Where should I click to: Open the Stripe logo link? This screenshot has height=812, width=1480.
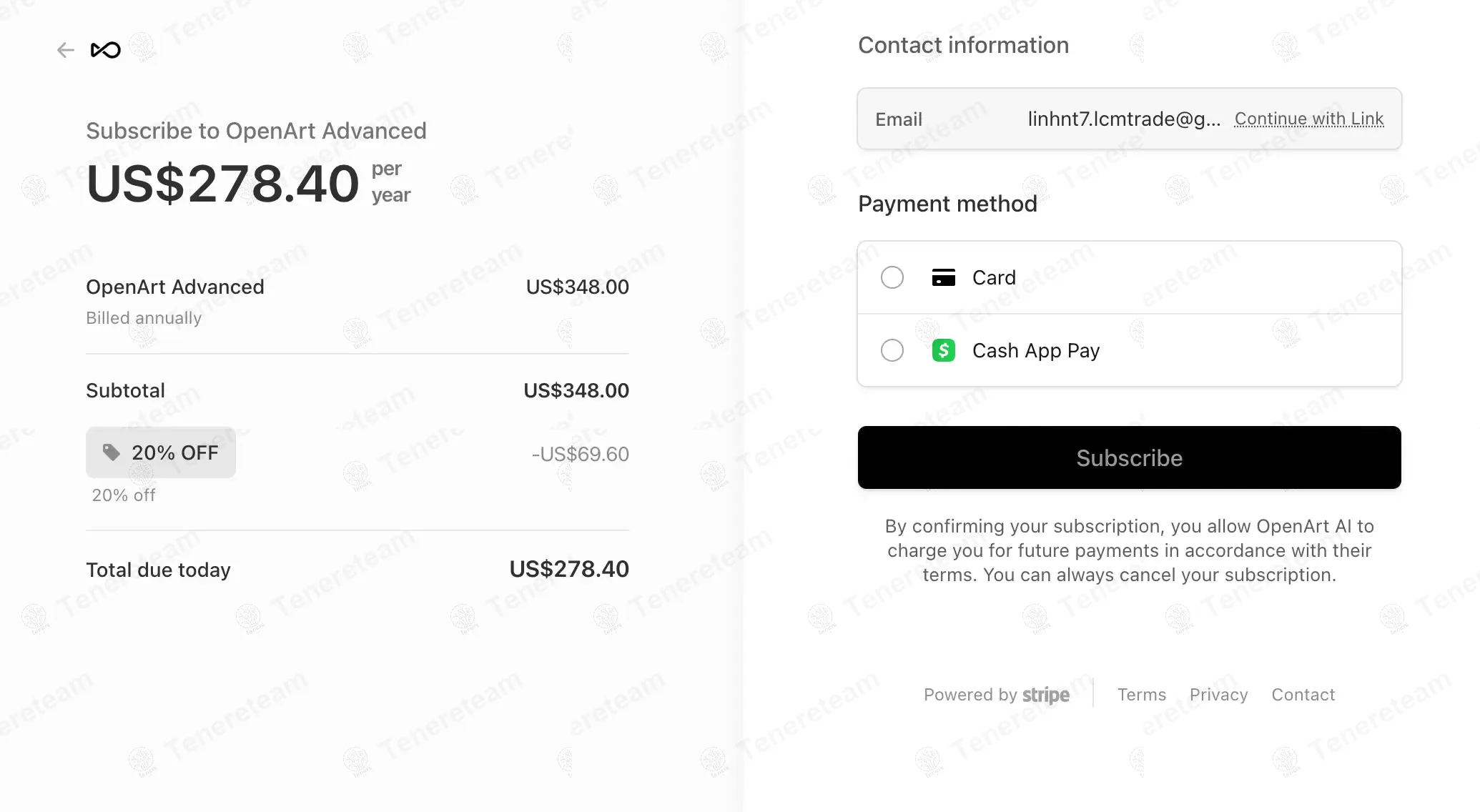[x=1045, y=695]
